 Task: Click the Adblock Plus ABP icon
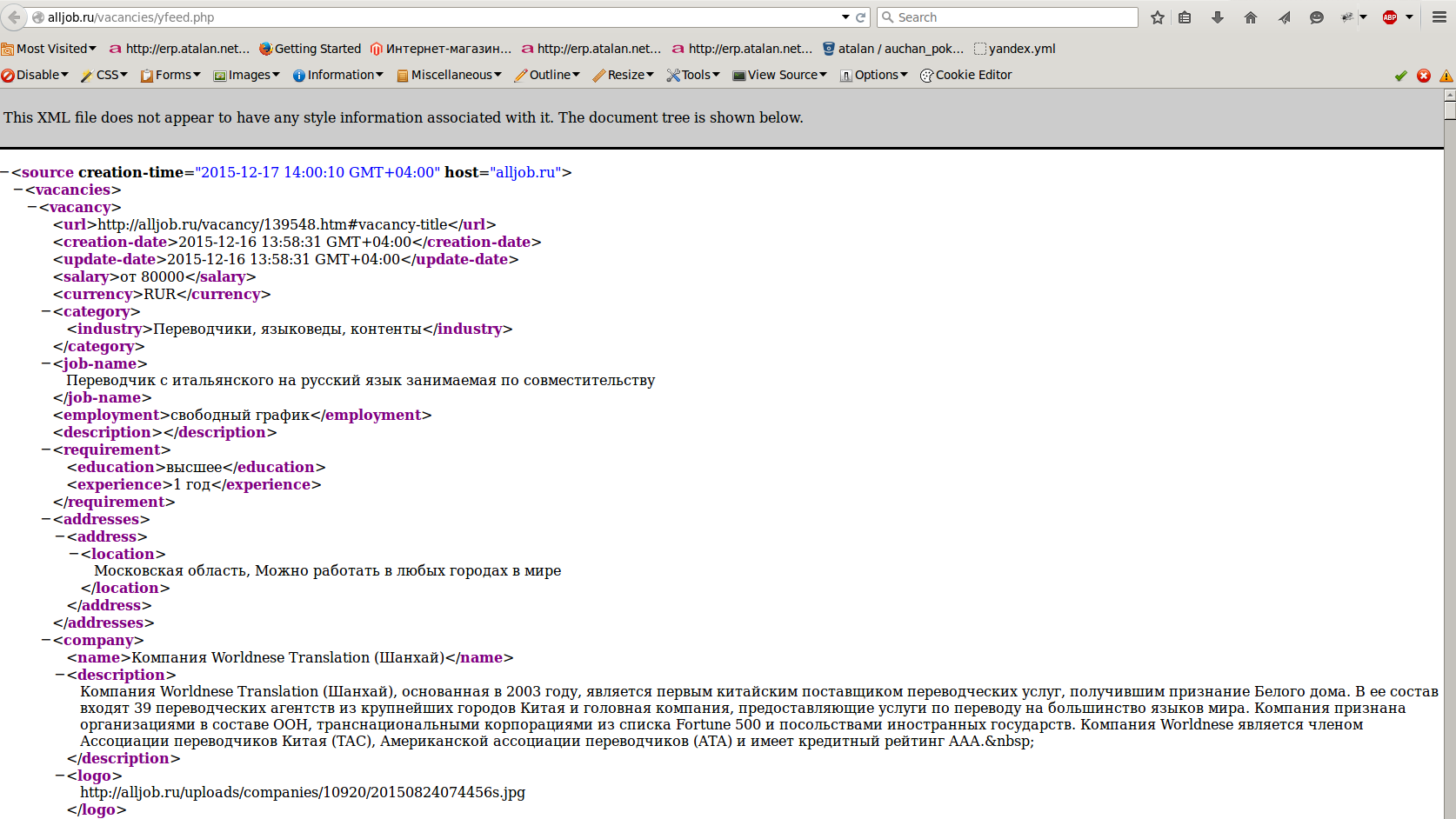pyautogui.click(x=1390, y=17)
